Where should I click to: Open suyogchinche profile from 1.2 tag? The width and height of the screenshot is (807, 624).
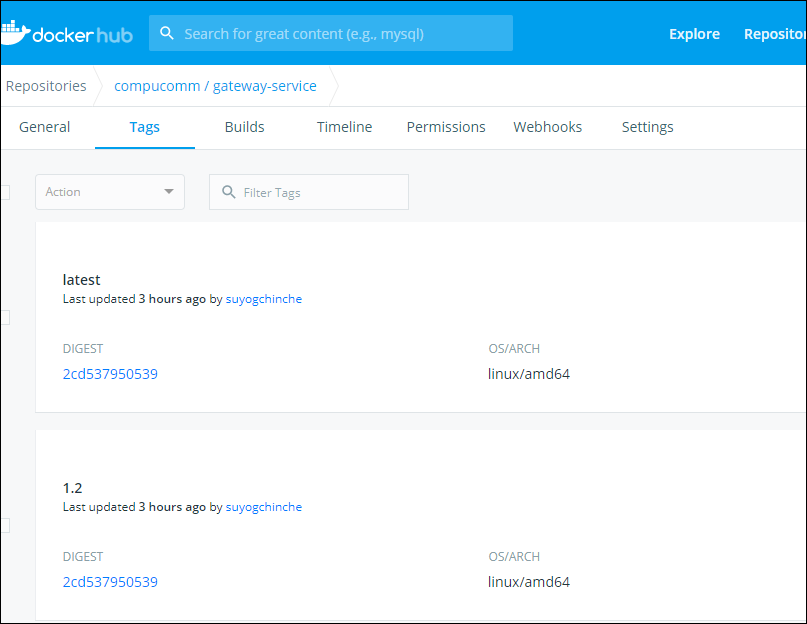264,507
